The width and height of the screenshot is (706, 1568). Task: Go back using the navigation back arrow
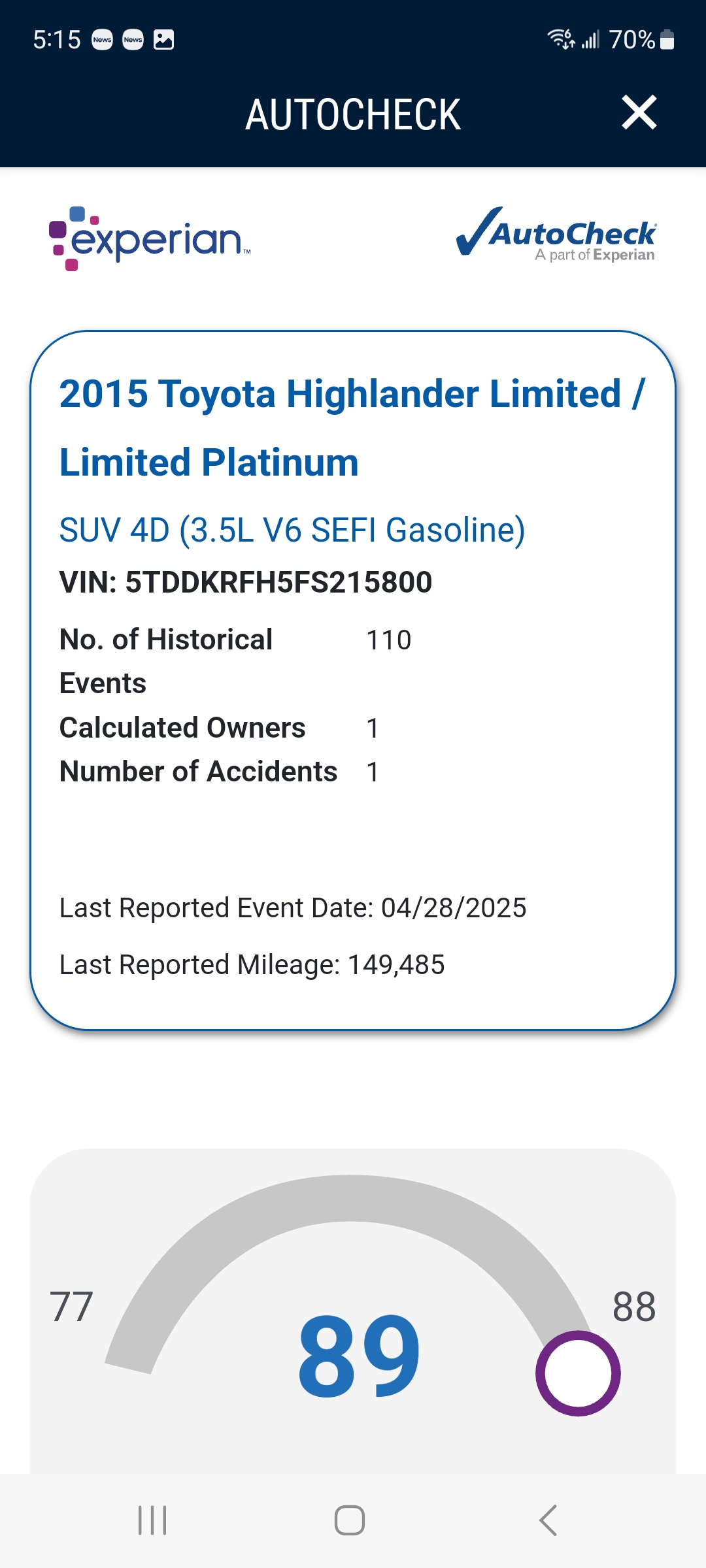pos(548,1520)
